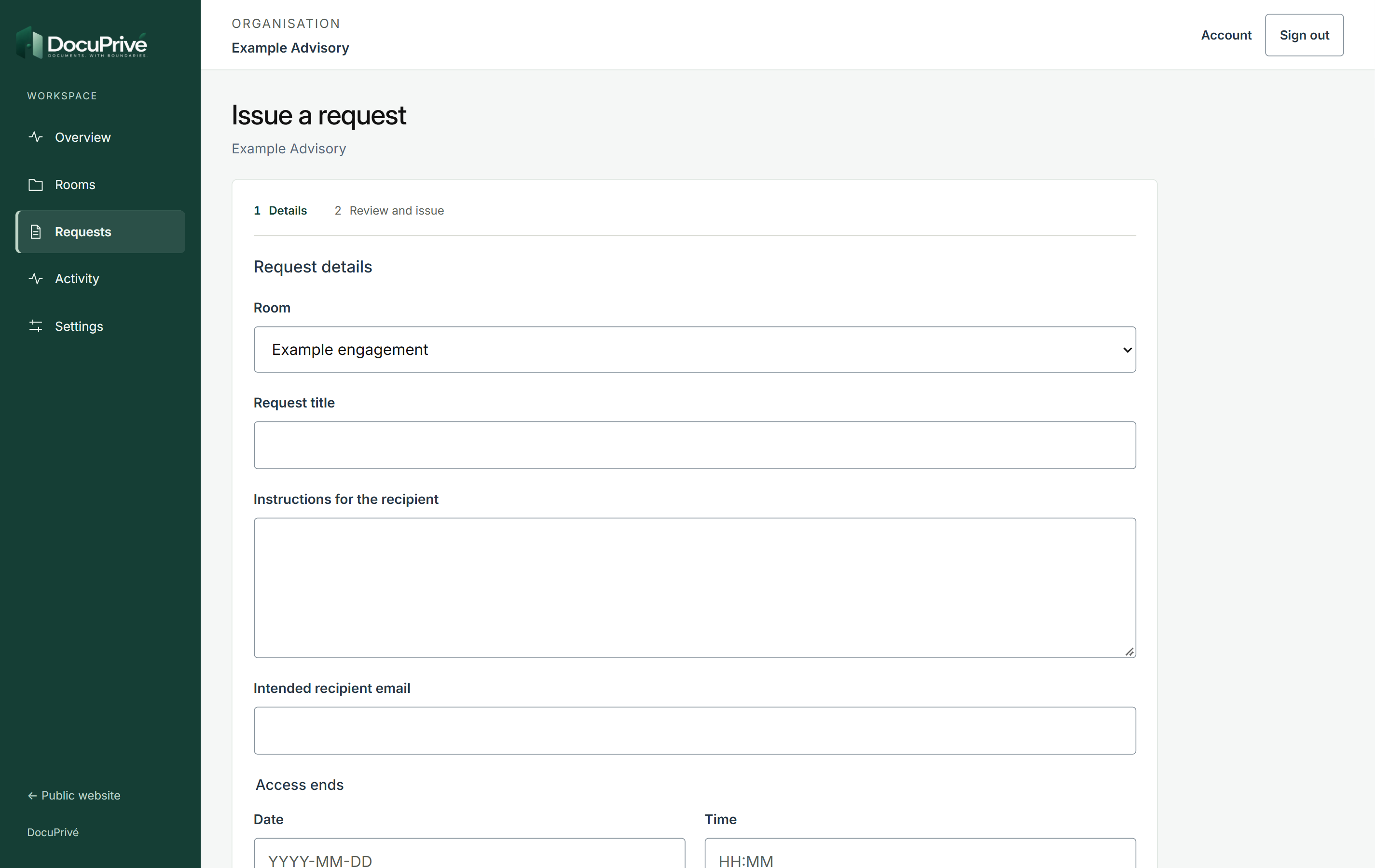Open Settings in the sidebar
The width and height of the screenshot is (1375, 868).
tap(100, 326)
